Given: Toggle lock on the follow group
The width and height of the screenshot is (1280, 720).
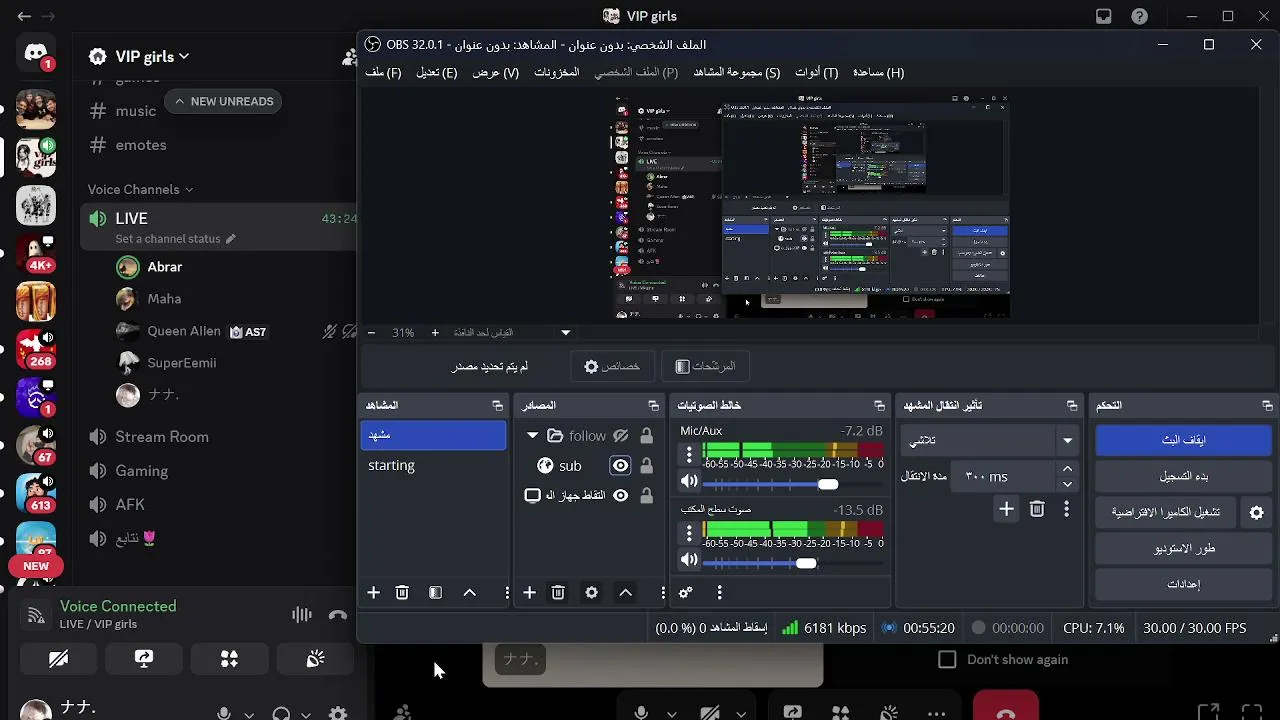Looking at the screenshot, I should coord(647,436).
